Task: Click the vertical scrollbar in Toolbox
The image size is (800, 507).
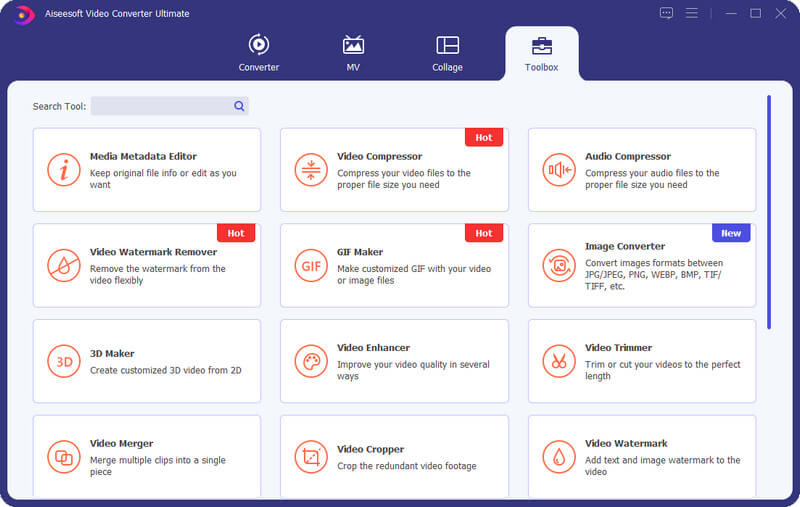Action: pos(768,212)
